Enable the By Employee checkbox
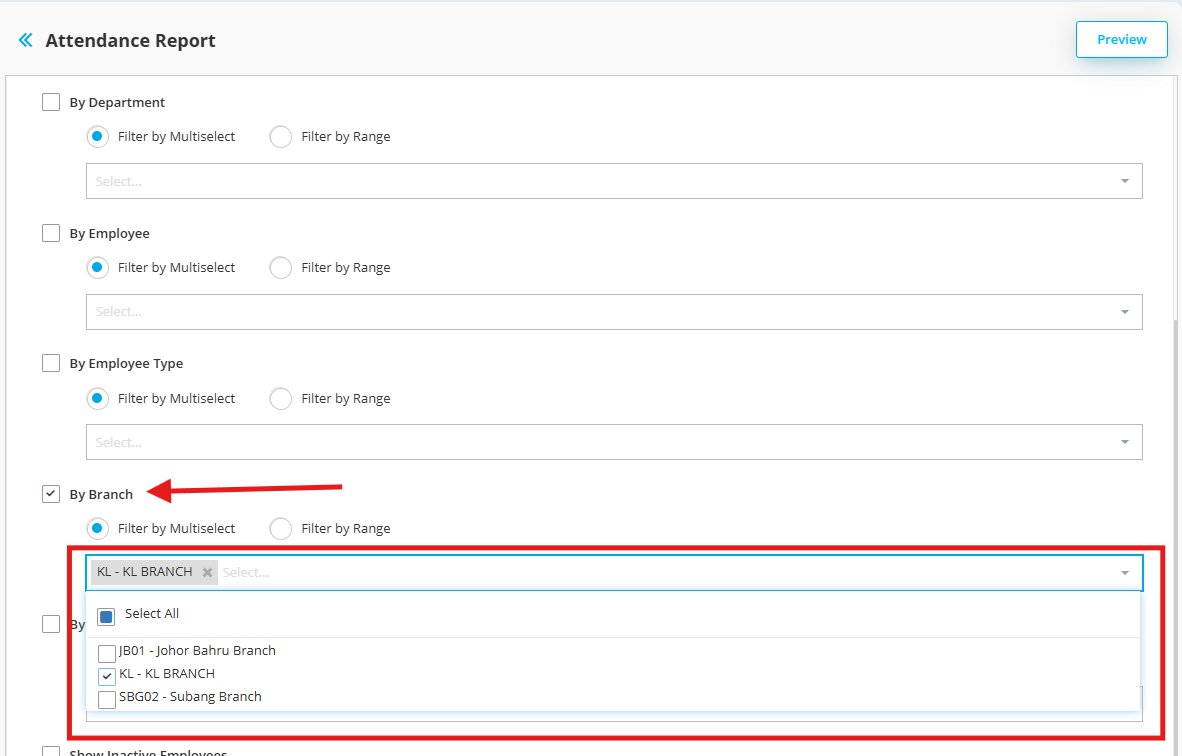The width and height of the screenshot is (1182, 756). [51, 233]
